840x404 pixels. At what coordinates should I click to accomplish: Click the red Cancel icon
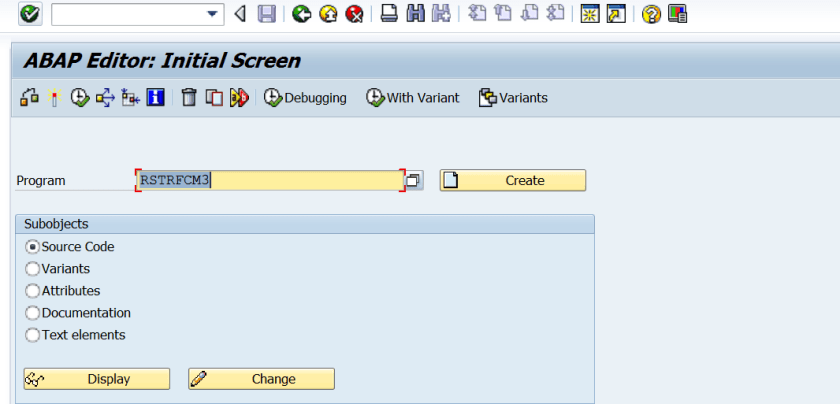coord(354,14)
